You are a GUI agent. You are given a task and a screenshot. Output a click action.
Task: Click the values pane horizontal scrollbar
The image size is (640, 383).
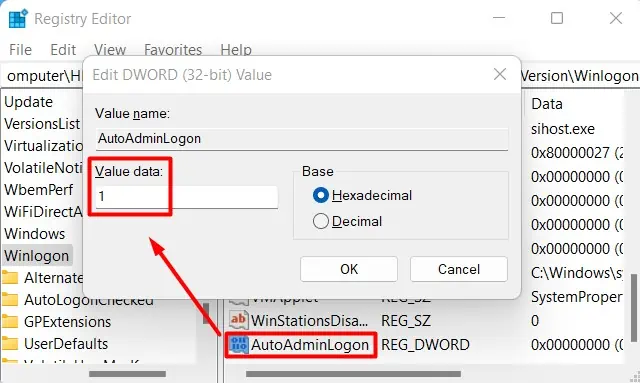353,374
